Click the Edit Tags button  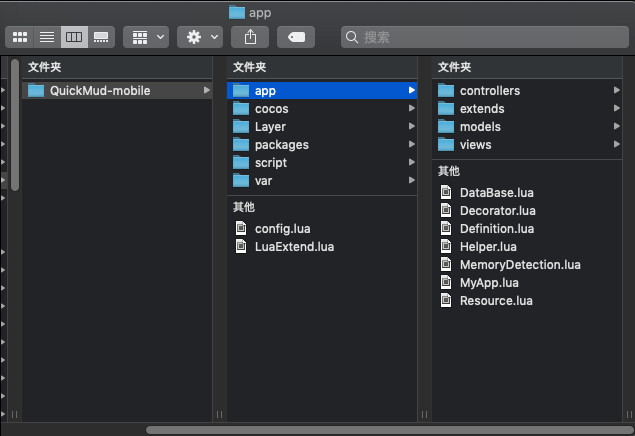coord(297,37)
